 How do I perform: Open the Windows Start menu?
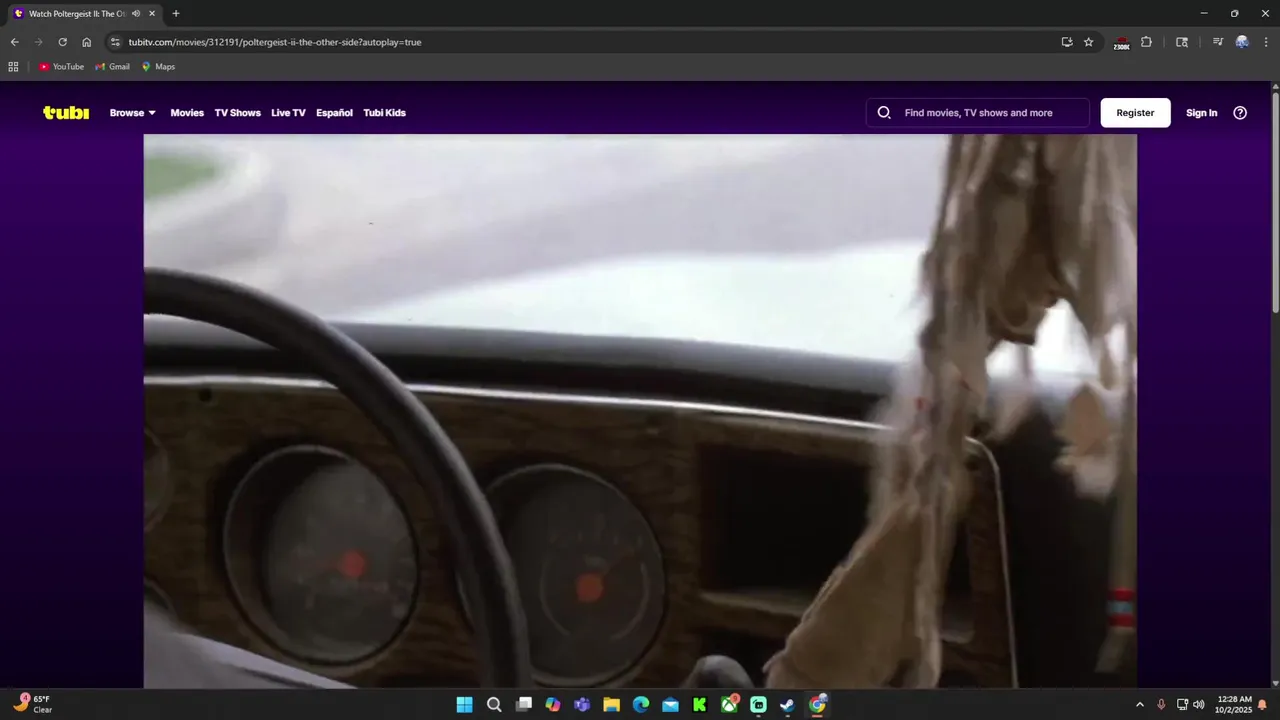click(464, 705)
